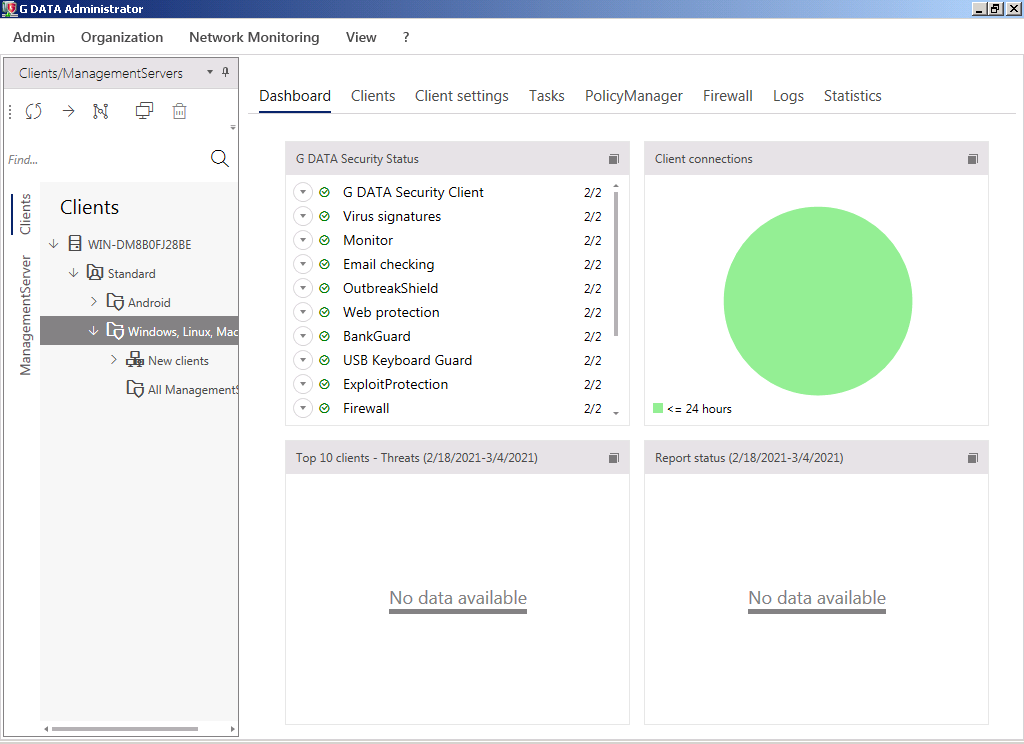Expand the Android group in the tree
Screen dimensions: 1024x744
(94, 302)
